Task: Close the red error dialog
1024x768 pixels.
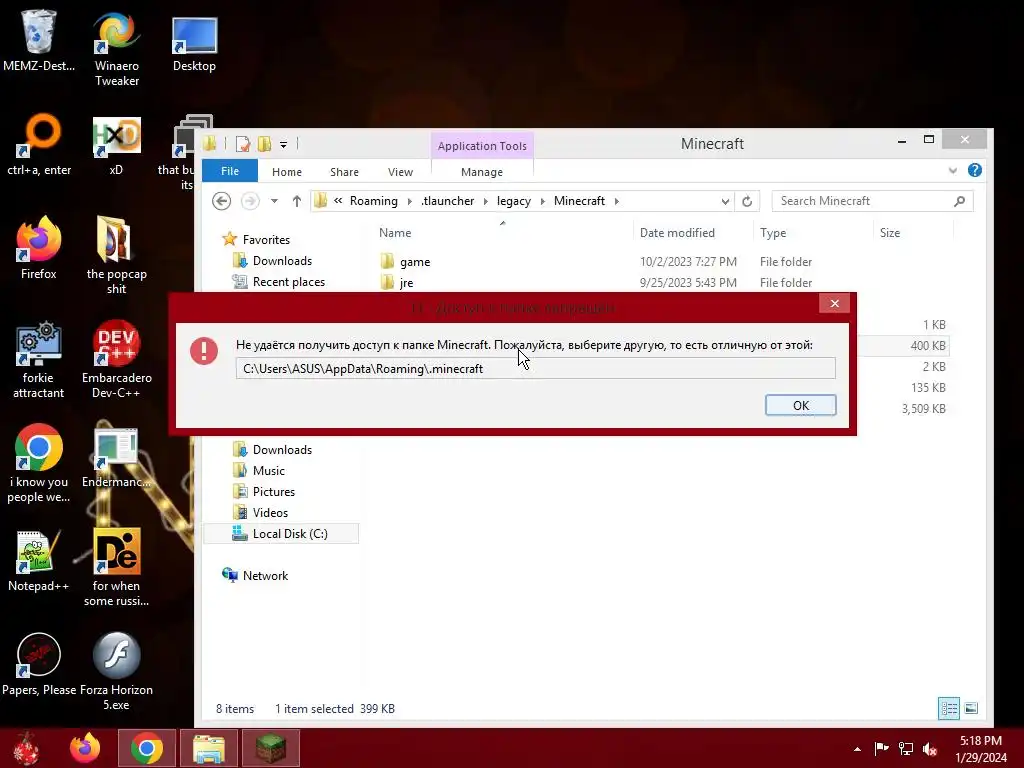Action: [x=835, y=303]
